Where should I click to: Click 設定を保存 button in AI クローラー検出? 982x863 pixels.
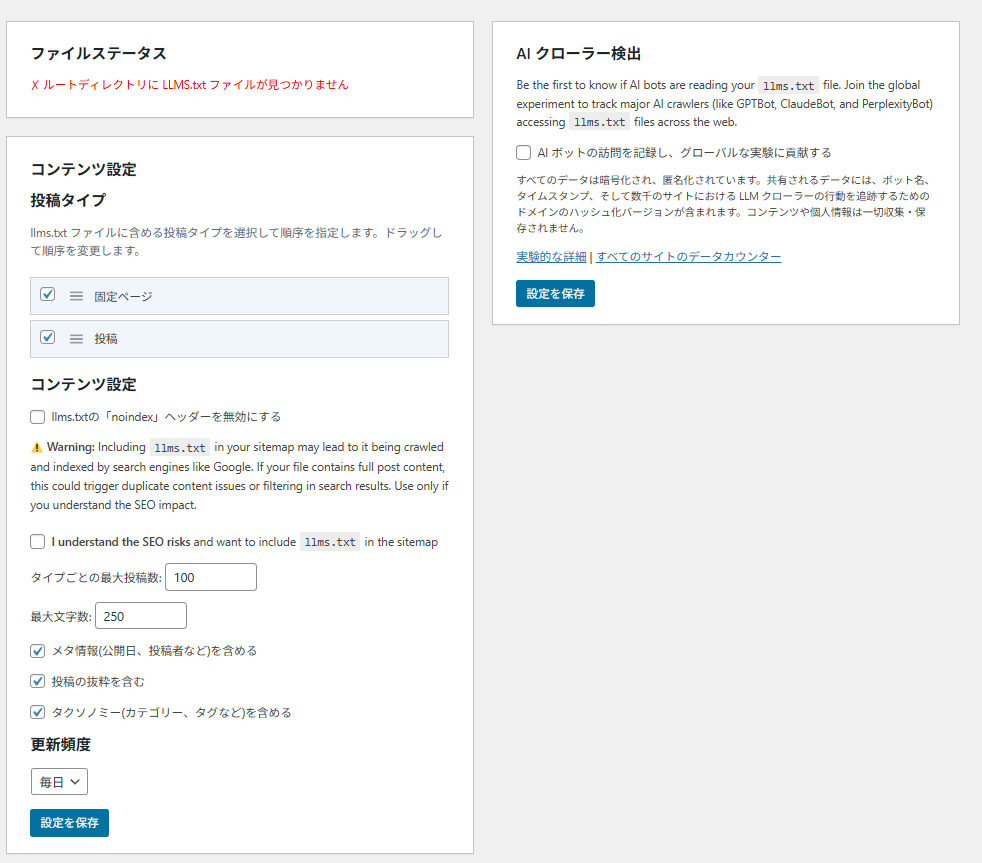pyautogui.click(x=556, y=294)
